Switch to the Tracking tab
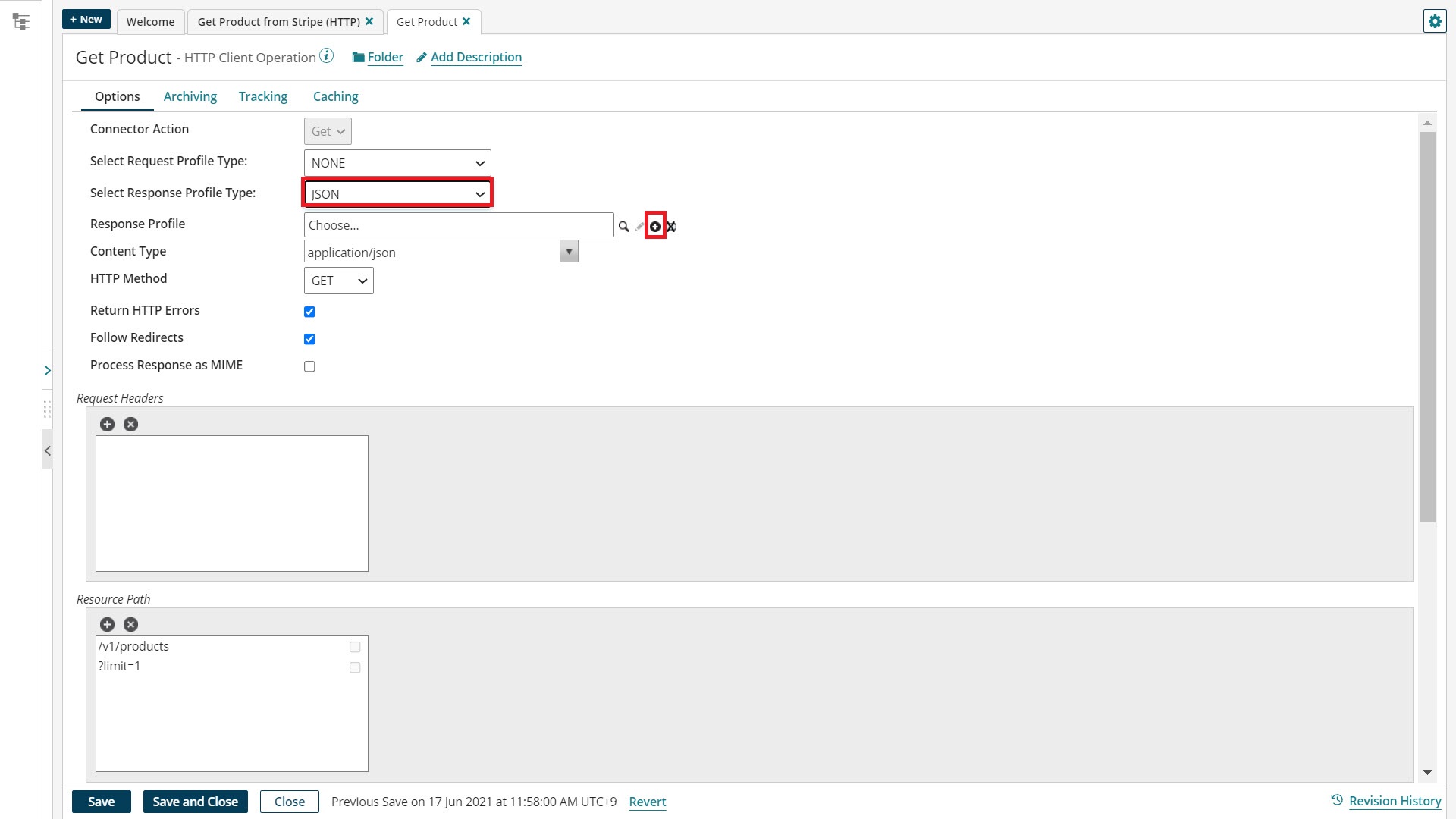The width and height of the screenshot is (1456, 819). click(x=262, y=96)
